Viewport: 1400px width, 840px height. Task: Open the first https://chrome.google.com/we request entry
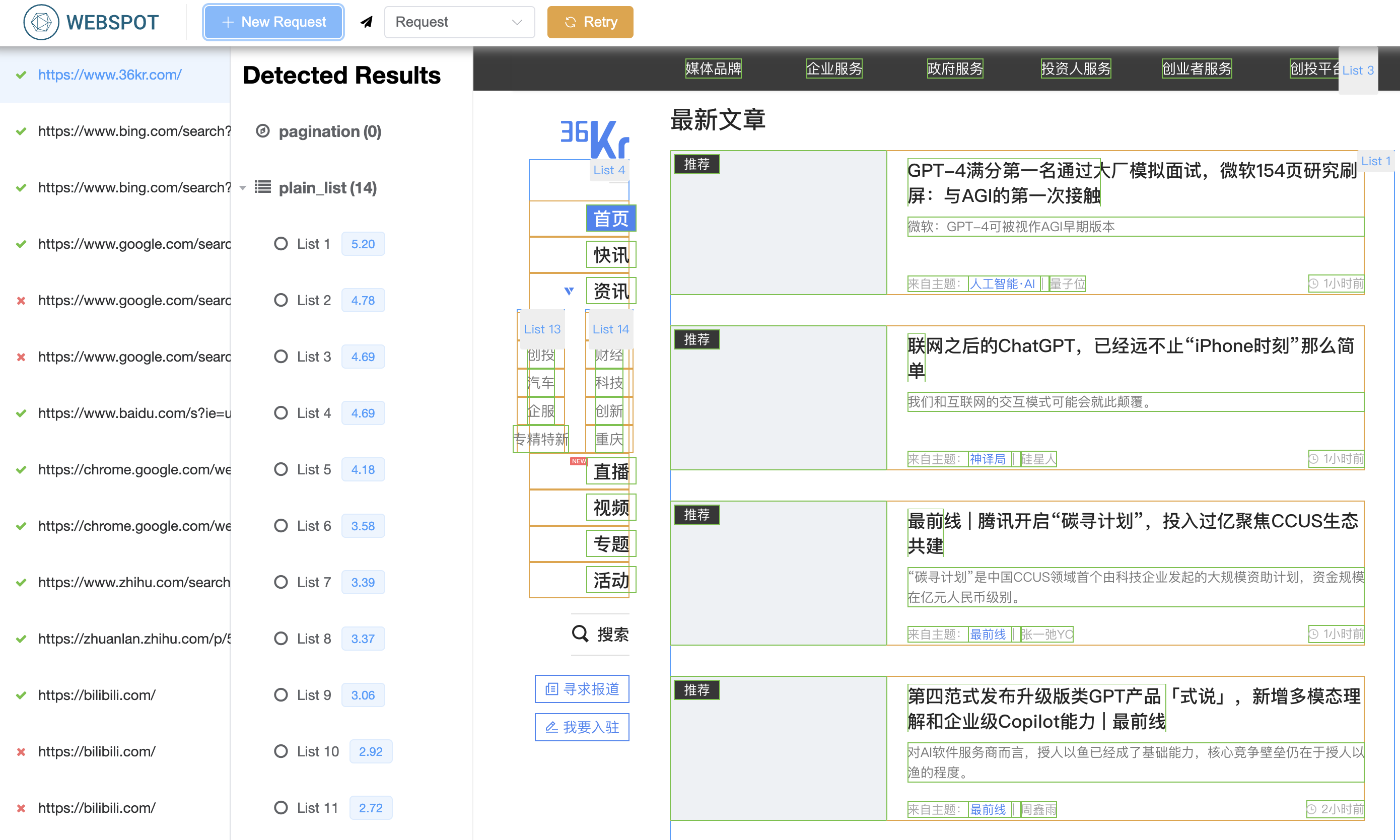tap(115, 469)
